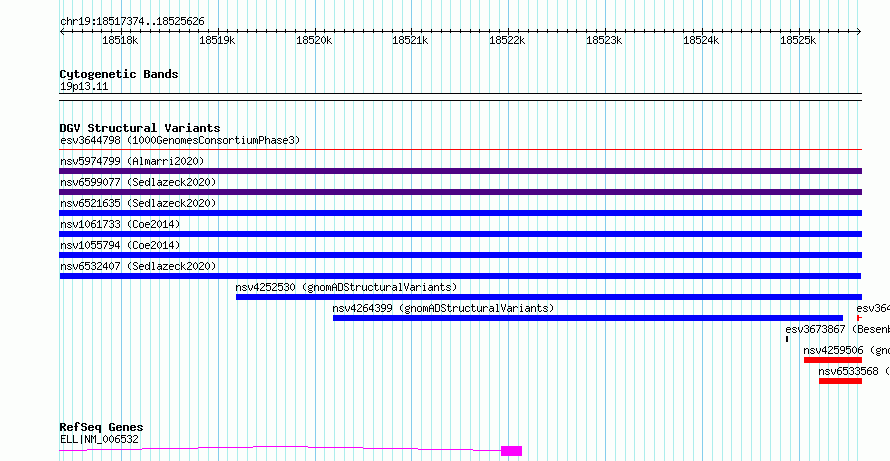Click the blue nsv1055794 variant bar
The width and height of the screenshot is (890, 461).
pyautogui.click(x=460, y=255)
